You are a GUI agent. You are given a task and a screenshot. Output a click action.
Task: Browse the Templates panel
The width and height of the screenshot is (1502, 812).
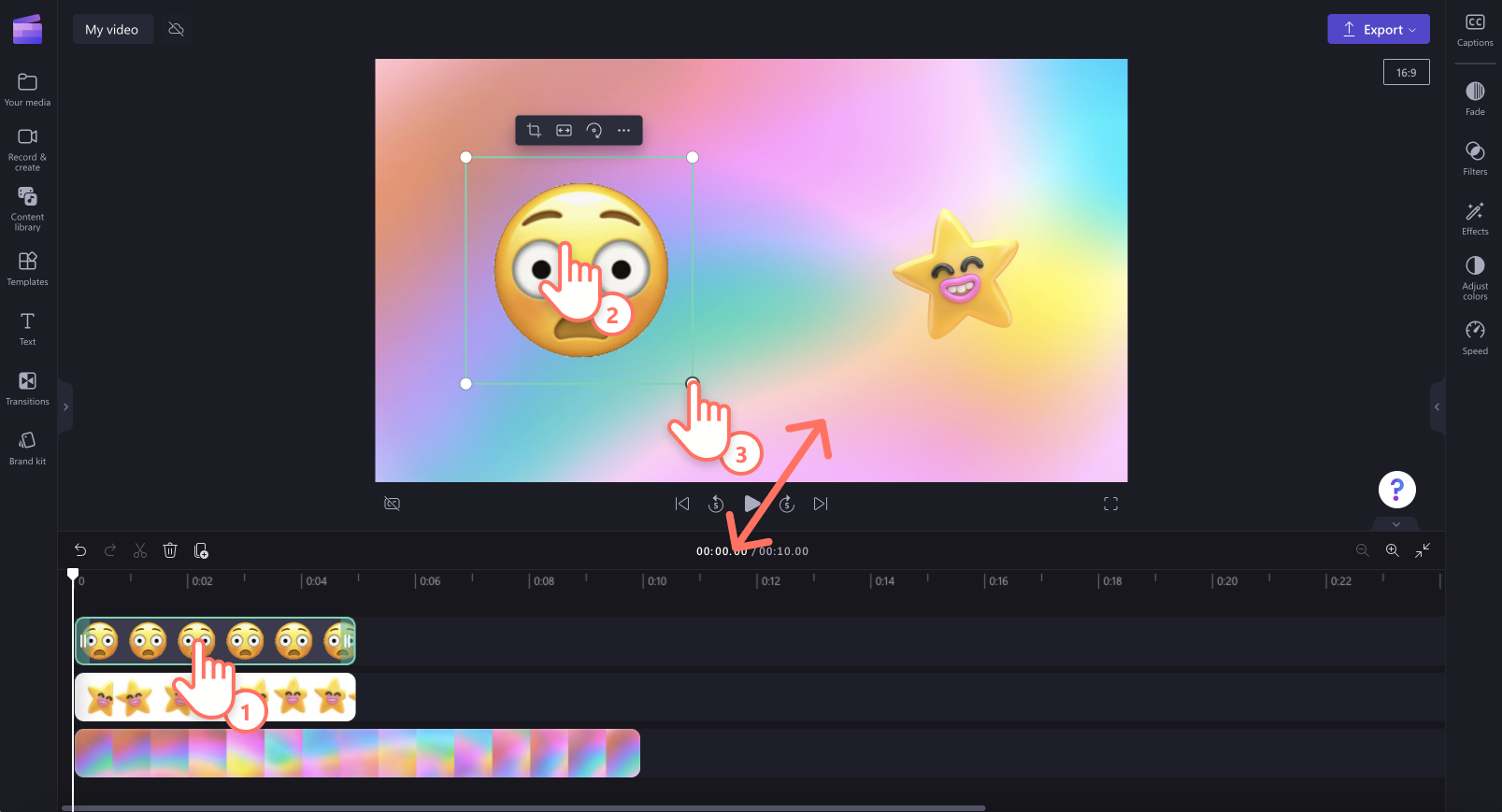27,268
